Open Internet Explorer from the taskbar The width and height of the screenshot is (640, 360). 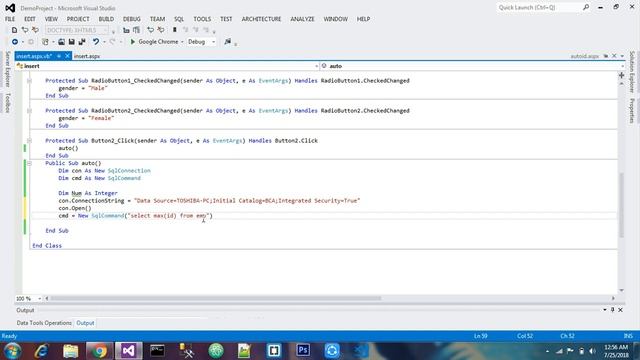[41, 351]
